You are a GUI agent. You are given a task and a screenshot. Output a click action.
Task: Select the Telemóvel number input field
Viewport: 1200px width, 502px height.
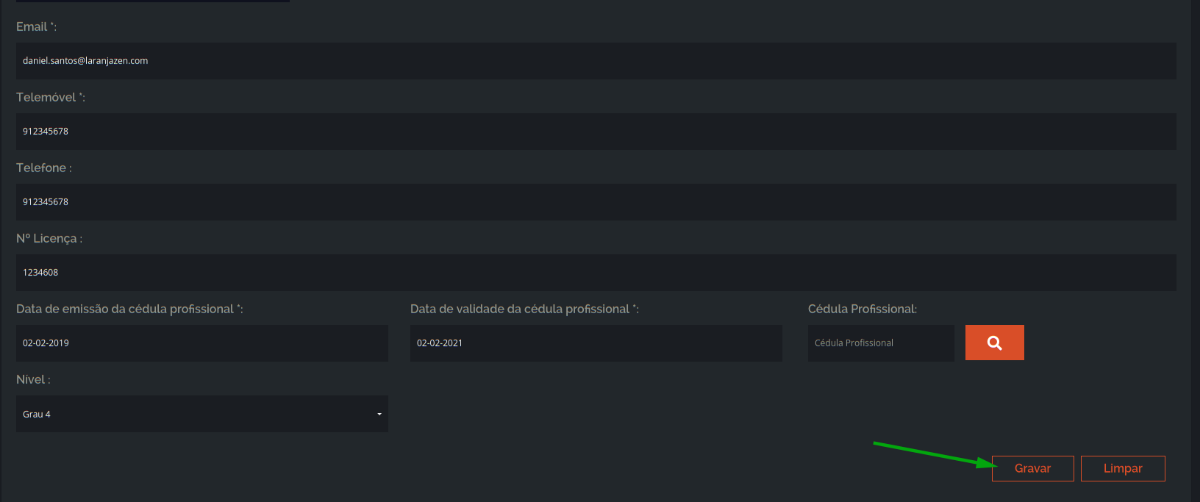coord(596,132)
